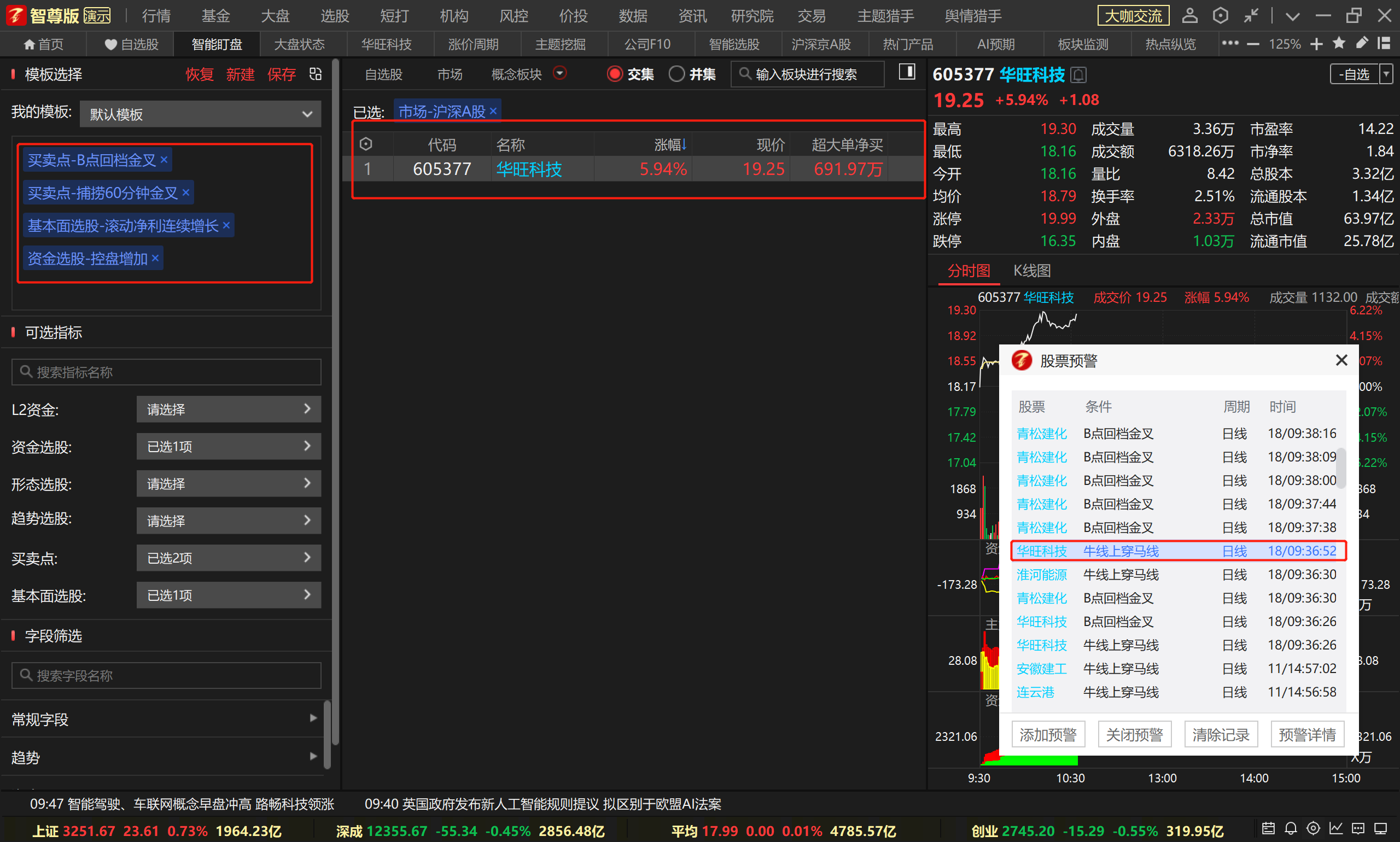Viewport: 1400px width, 842px height.
Task: Click the 关闭预警 button
Action: pos(1134,735)
